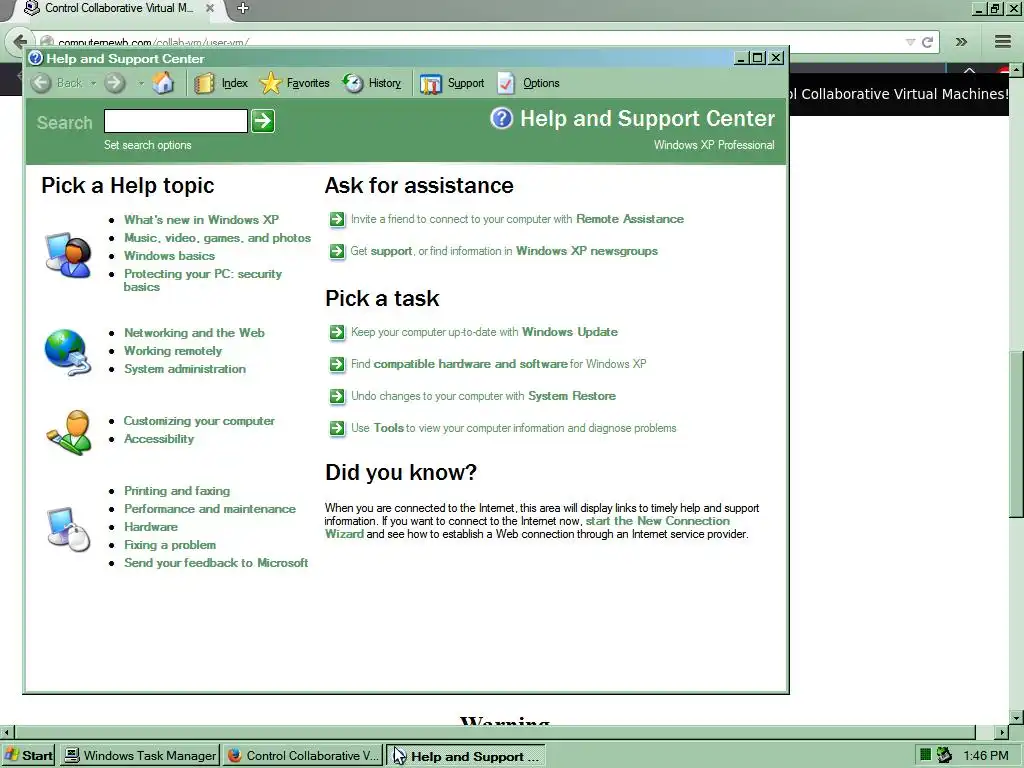The height and width of the screenshot is (768, 1024).
Task: Open compatible hardware and software link
Action: 470,364
